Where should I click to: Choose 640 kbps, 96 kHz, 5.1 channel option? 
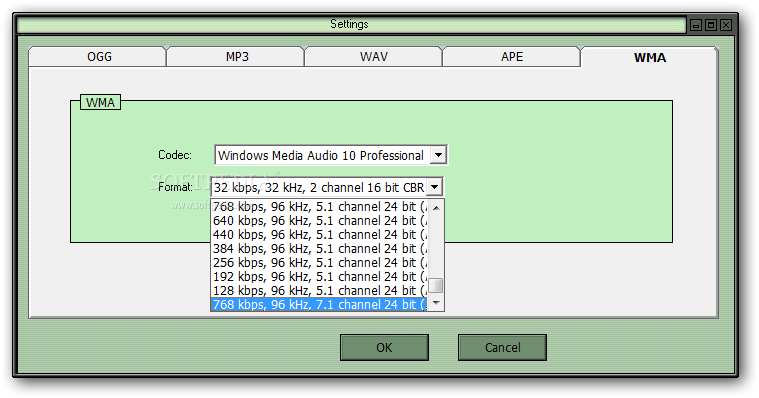pyautogui.click(x=320, y=221)
